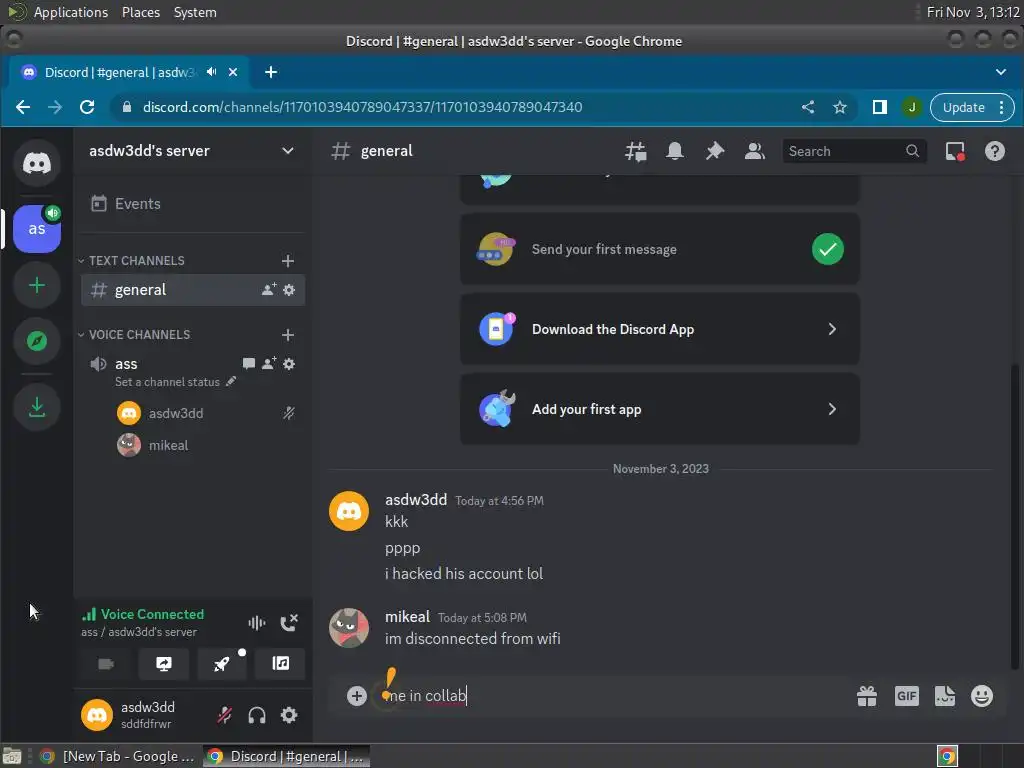Open user settings gear
1024x768 pixels.
coord(289,715)
